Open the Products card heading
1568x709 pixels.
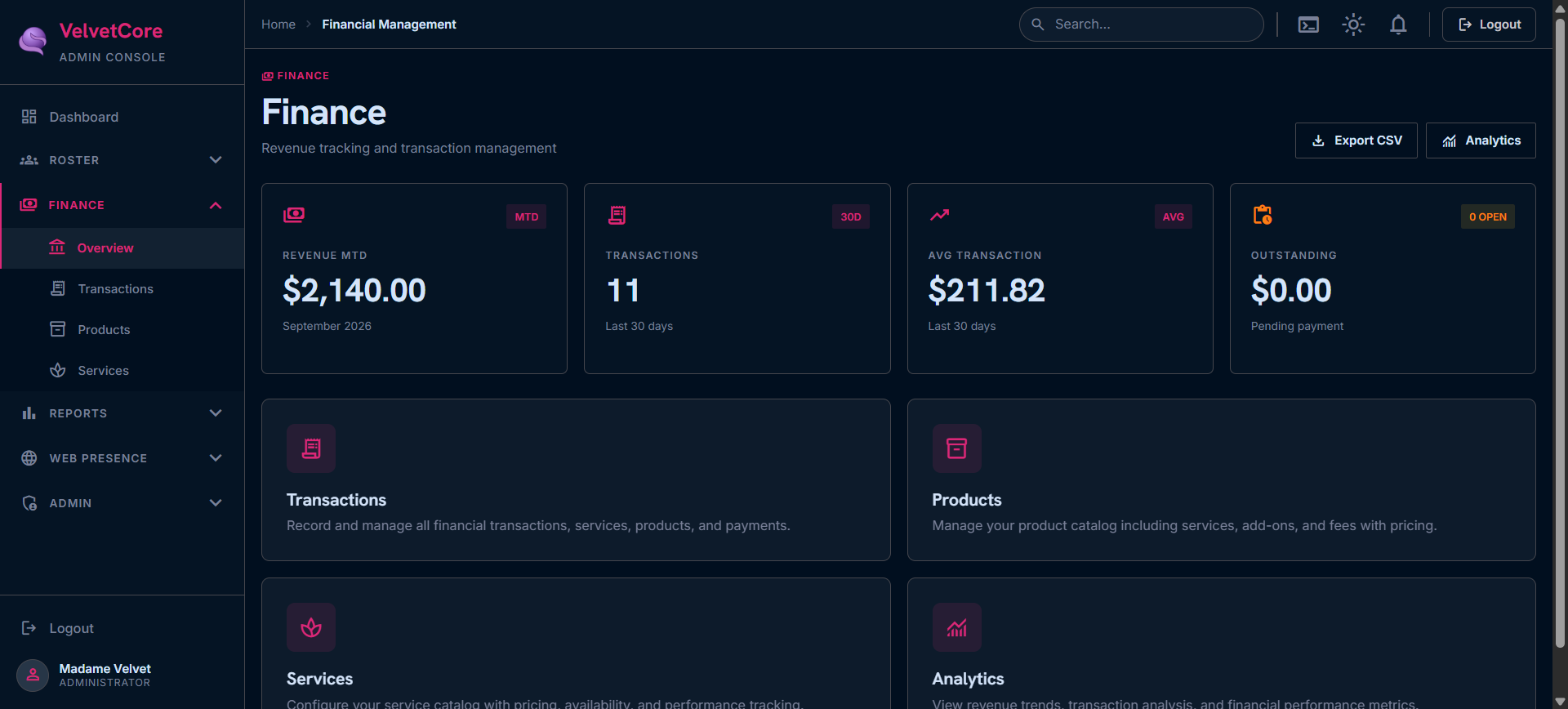pyautogui.click(x=967, y=500)
